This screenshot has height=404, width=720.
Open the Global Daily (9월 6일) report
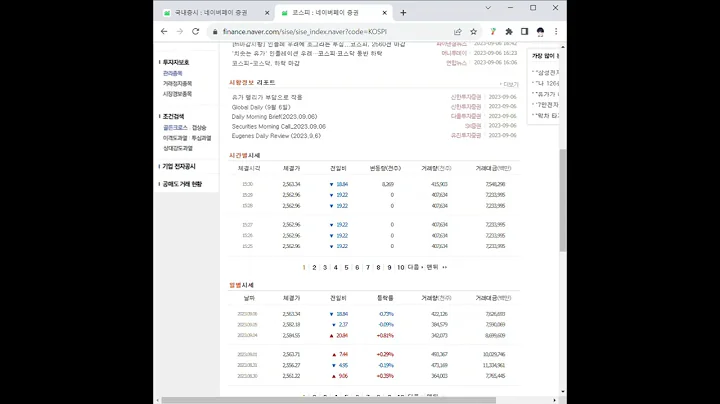pos(261,107)
